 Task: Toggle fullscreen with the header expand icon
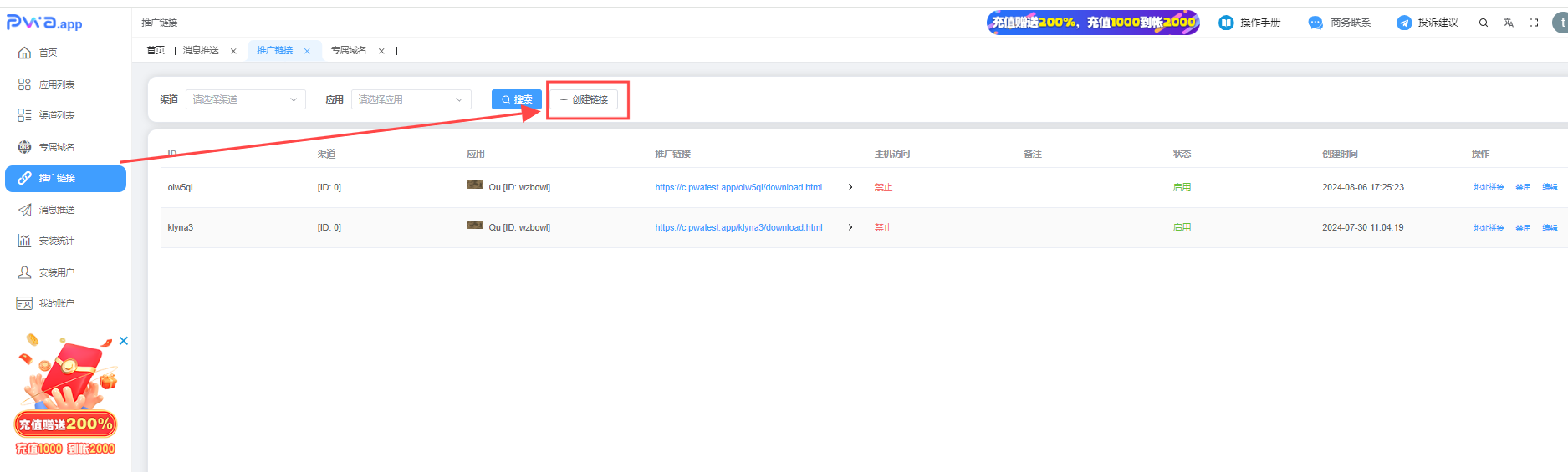click(1534, 23)
